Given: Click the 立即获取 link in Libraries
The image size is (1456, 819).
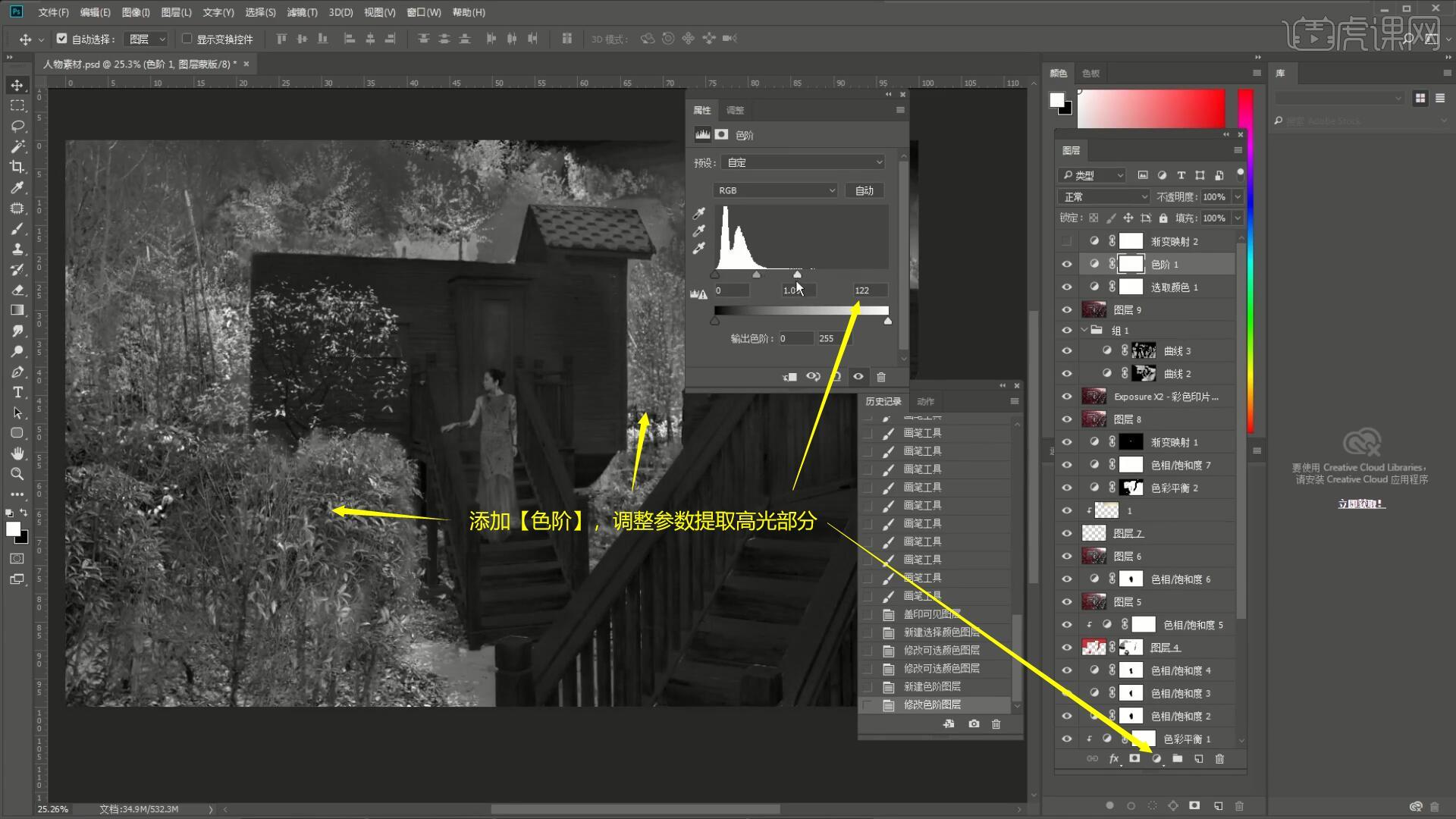Looking at the screenshot, I should point(1360,504).
